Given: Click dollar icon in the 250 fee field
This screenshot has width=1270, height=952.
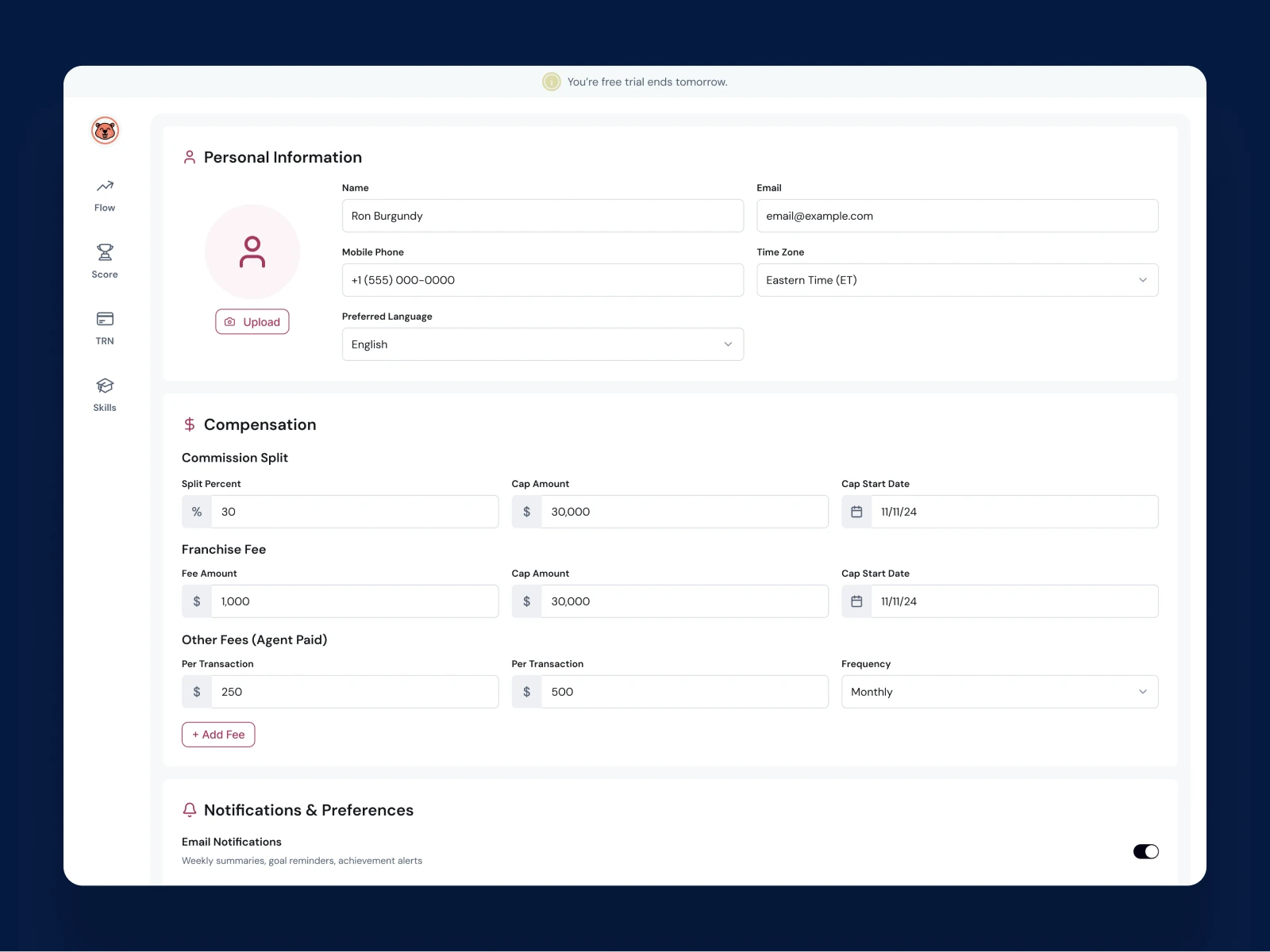Looking at the screenshot, I should click(x=197, y=692).
